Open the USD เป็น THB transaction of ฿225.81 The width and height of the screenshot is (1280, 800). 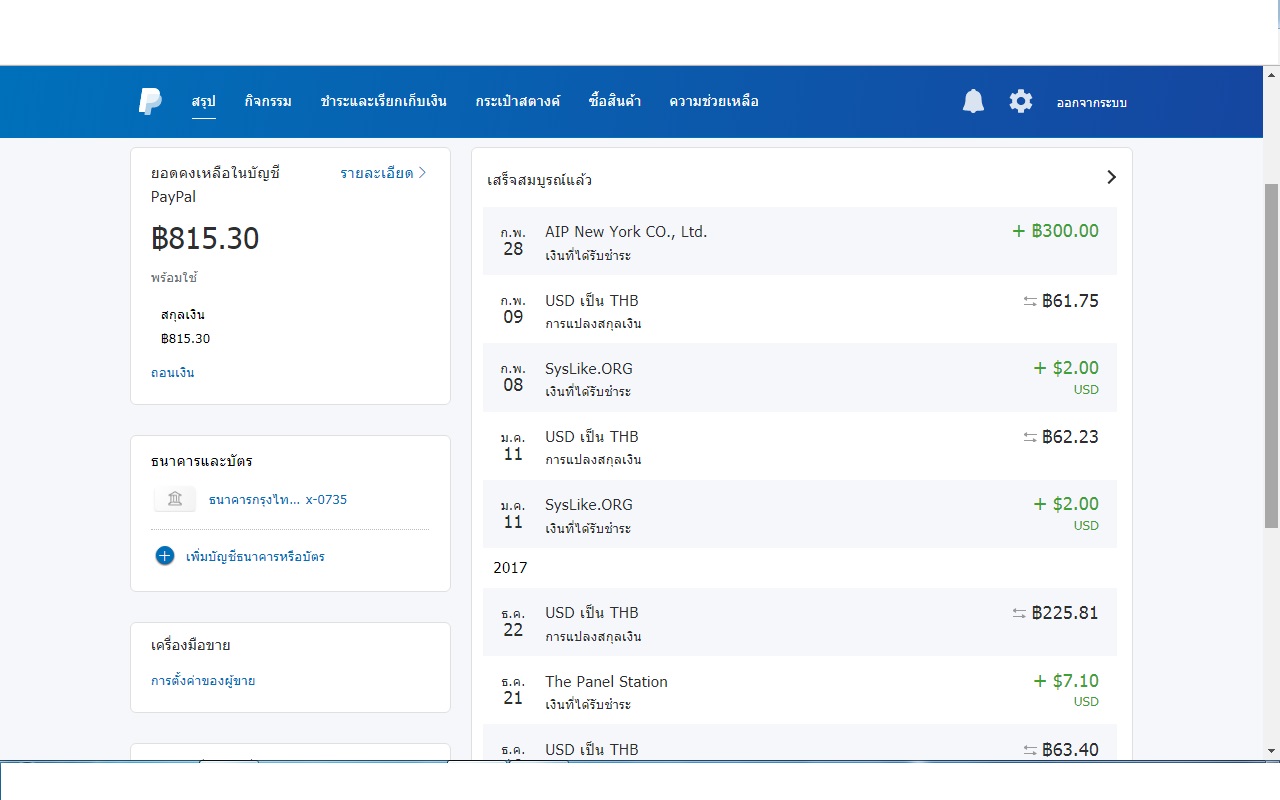(x=800, y=621)
